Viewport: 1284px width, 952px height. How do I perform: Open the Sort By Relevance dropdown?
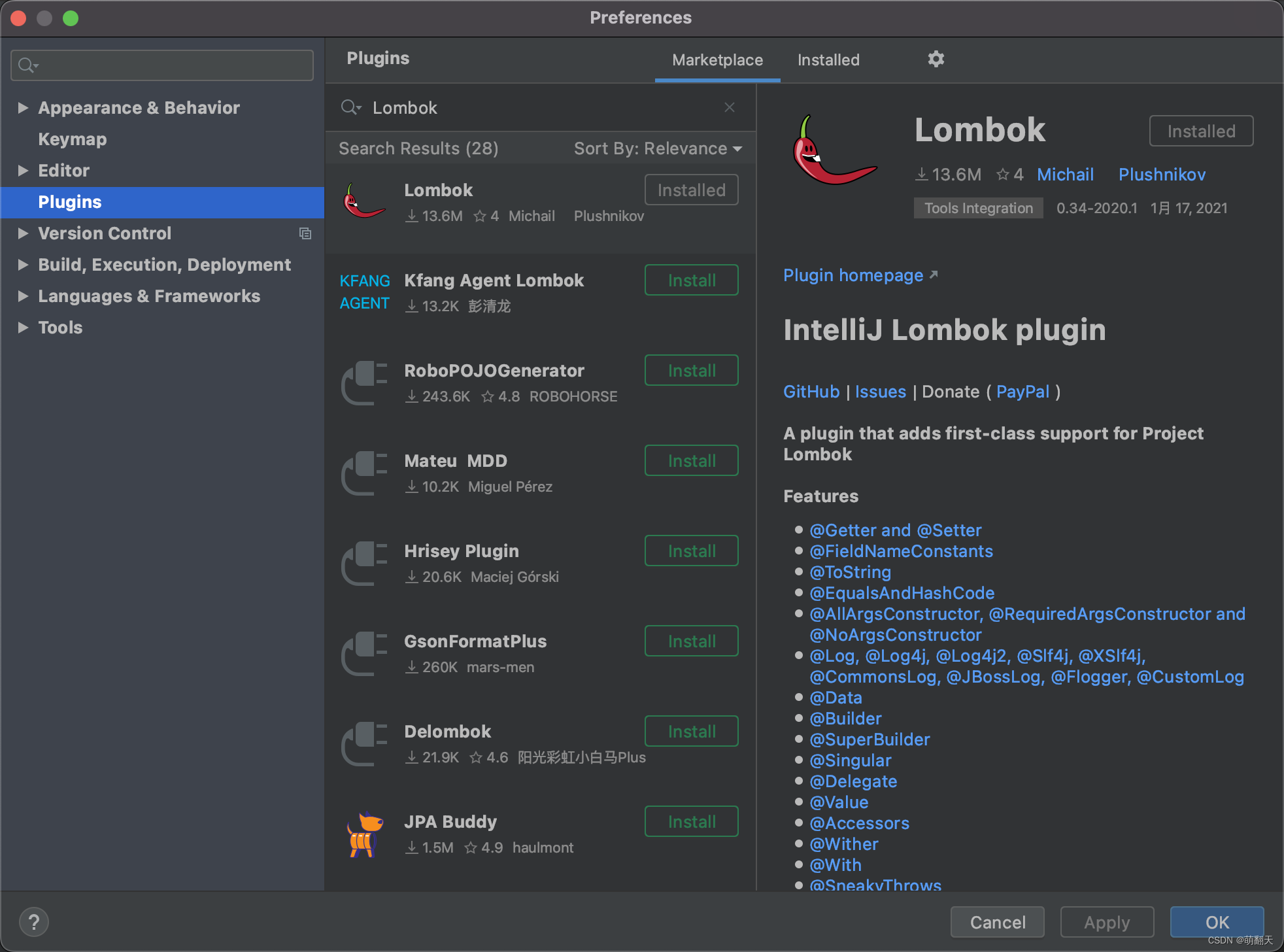pyautogui.click(x=658, y=148)
